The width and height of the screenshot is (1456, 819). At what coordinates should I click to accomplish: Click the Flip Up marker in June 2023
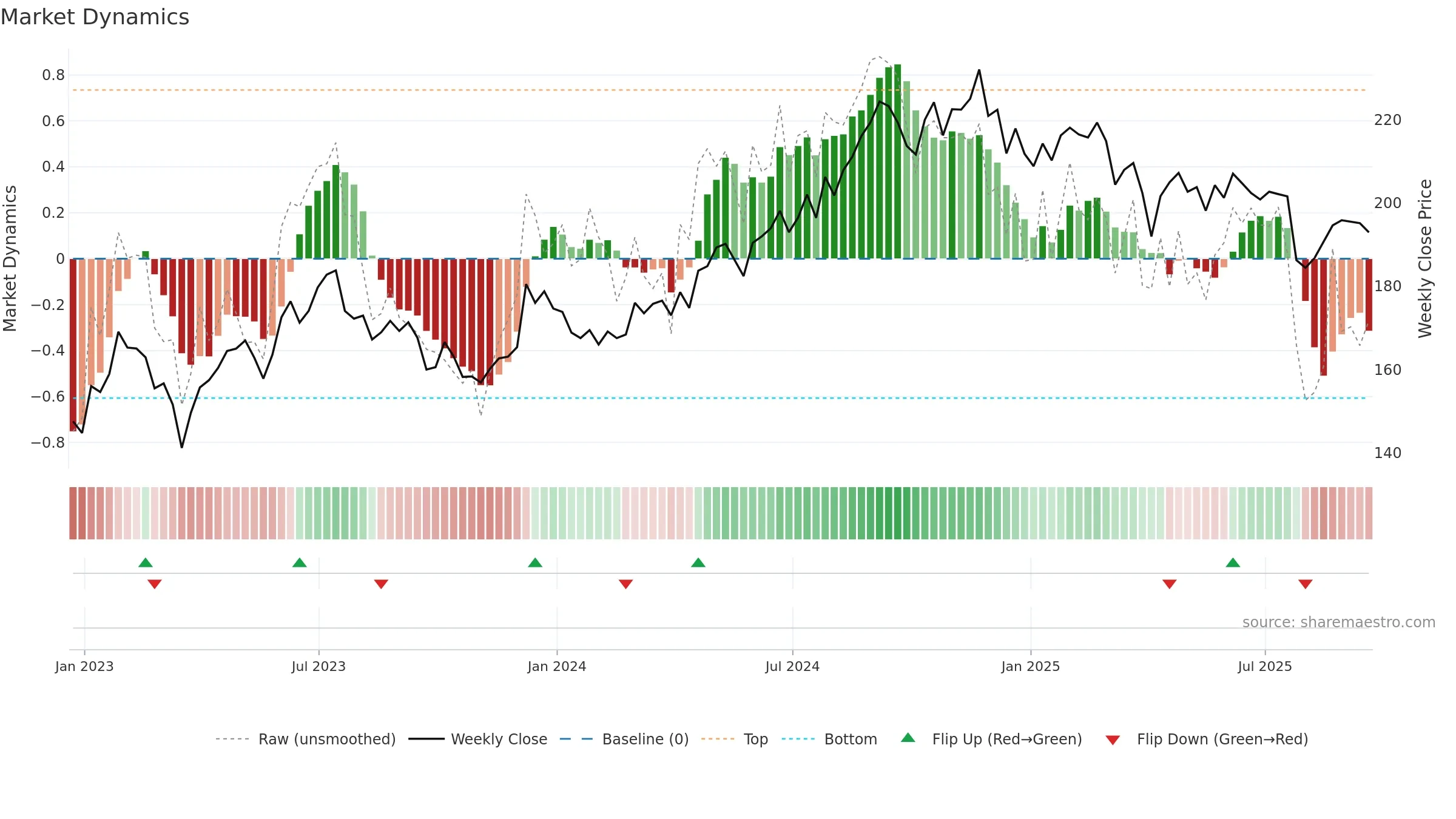click(x=300, y=562)
